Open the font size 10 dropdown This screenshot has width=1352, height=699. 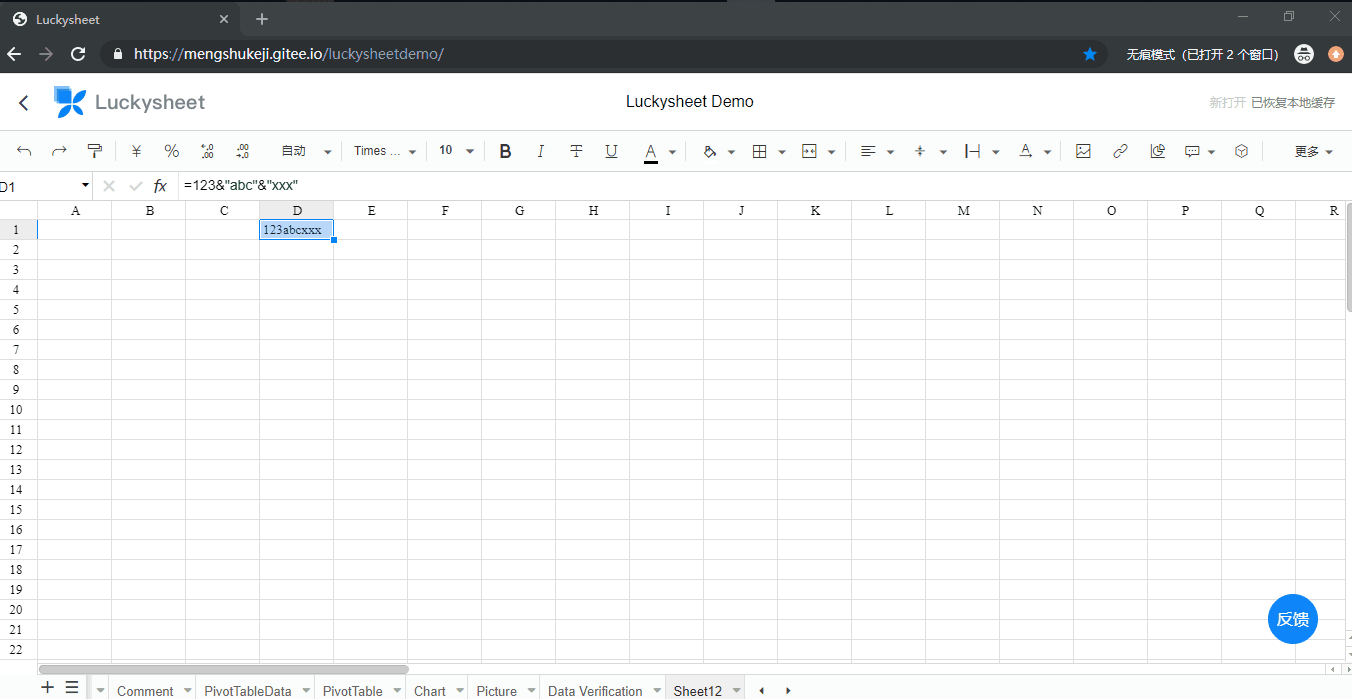[x=455, y=151]
